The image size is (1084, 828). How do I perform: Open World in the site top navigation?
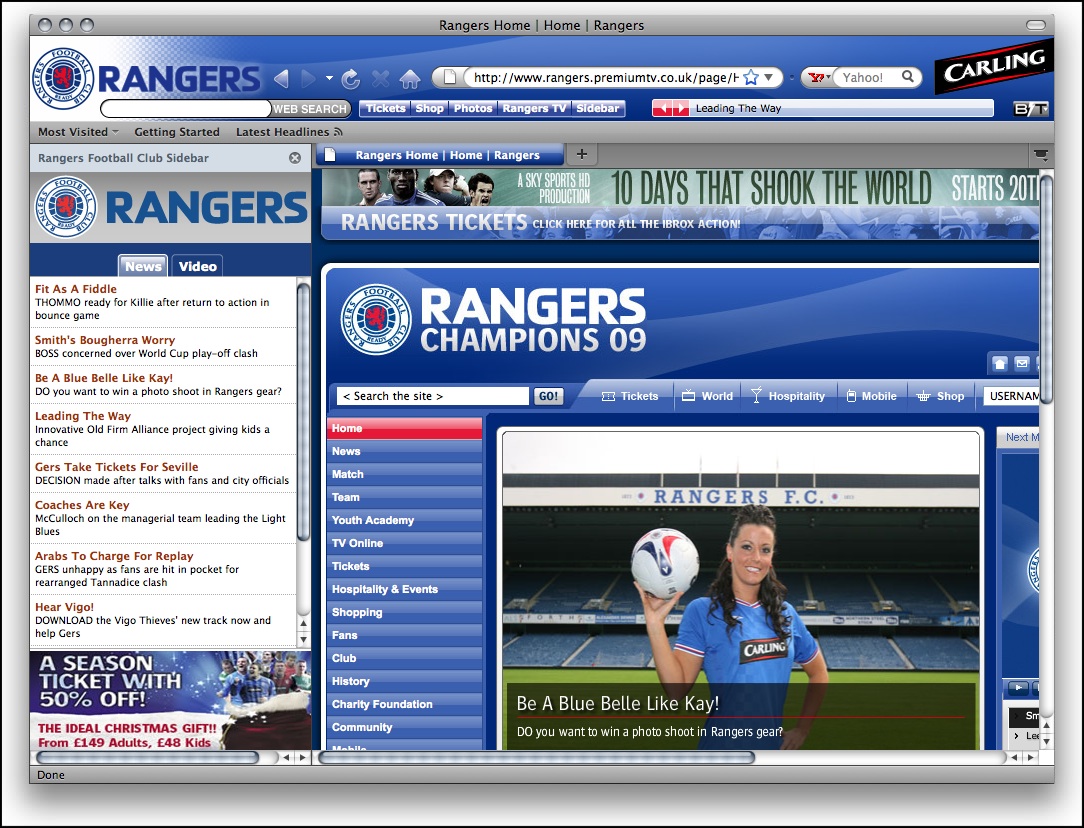(x=707, y=396)
